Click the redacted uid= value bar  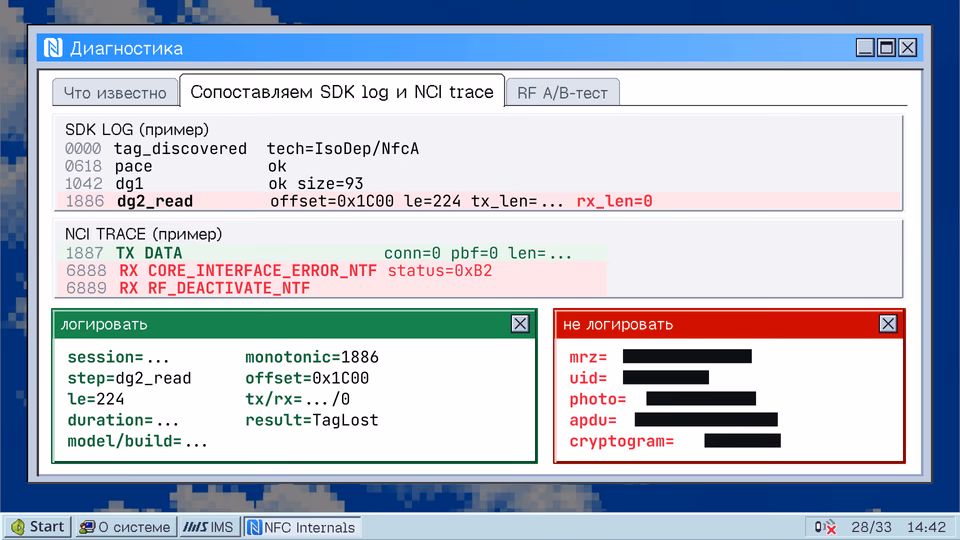666,377
